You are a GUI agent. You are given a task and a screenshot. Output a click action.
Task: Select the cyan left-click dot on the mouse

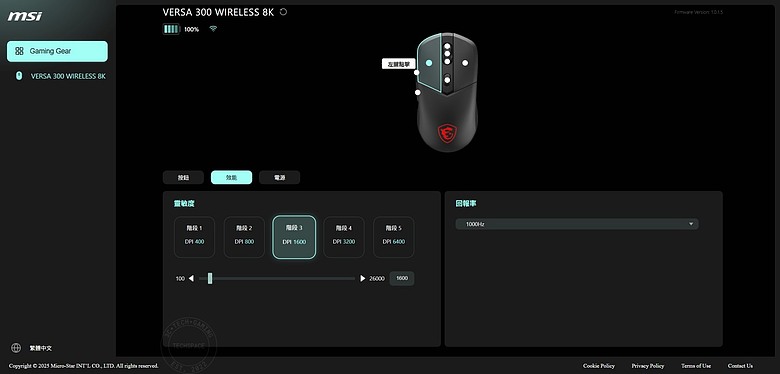click(x=429, y=63)
